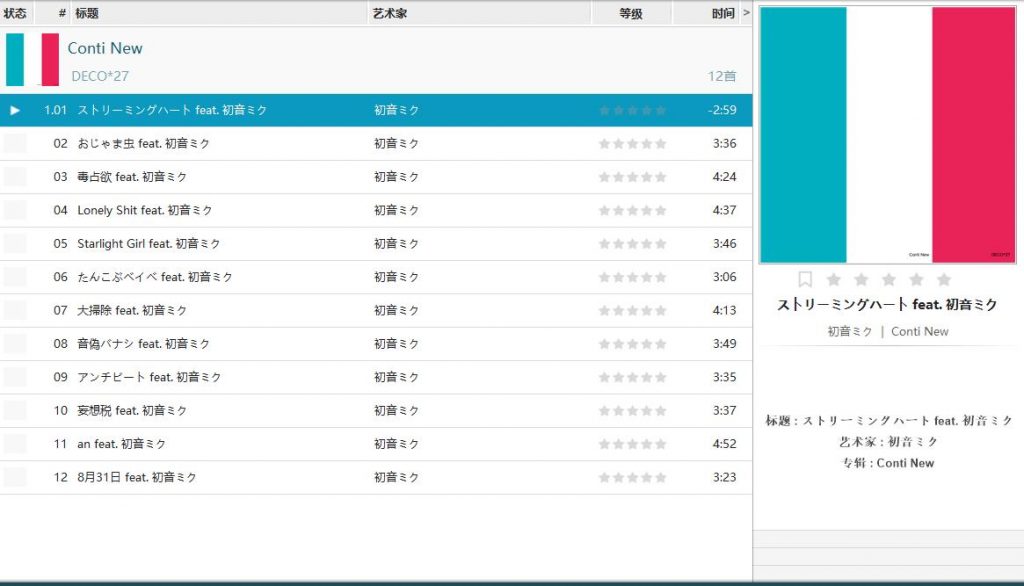Image resolution: width=1024 pixels, height=586 pixels.
Task: Sort by the 时间 duration column header
Action: point(723,13)
